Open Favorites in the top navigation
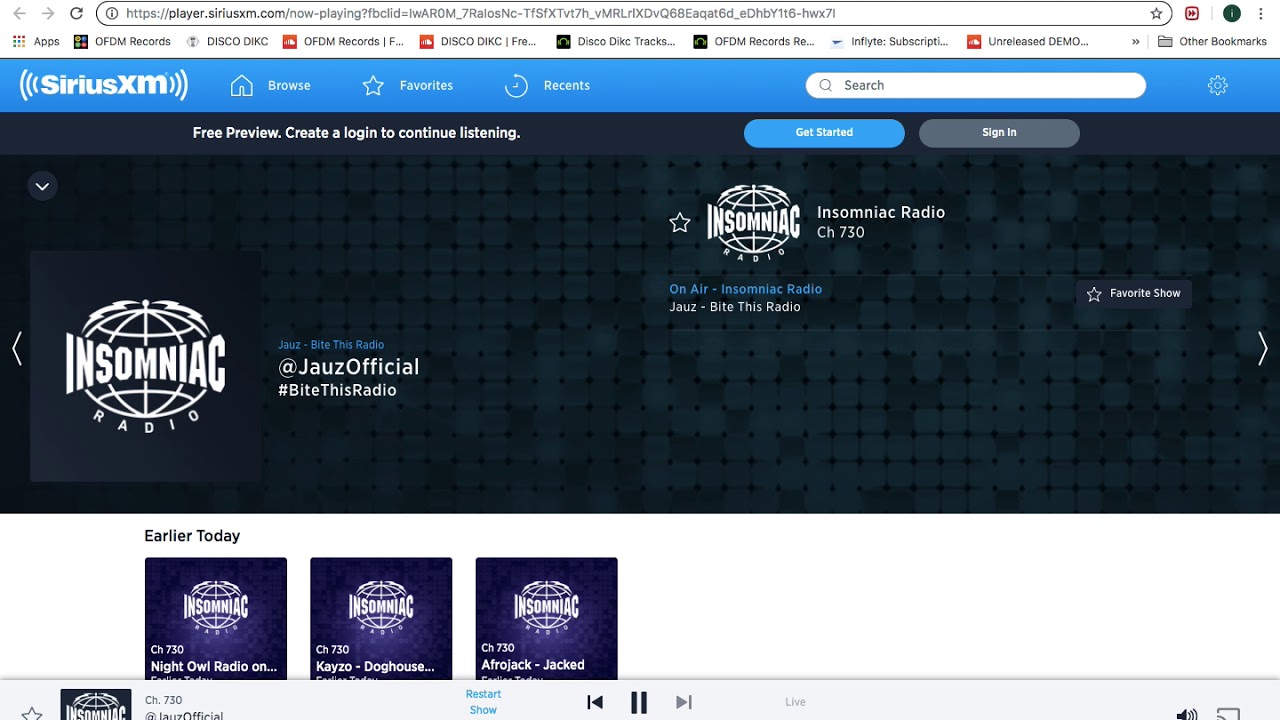This screenshot has height=720, width=1280. 407,85
